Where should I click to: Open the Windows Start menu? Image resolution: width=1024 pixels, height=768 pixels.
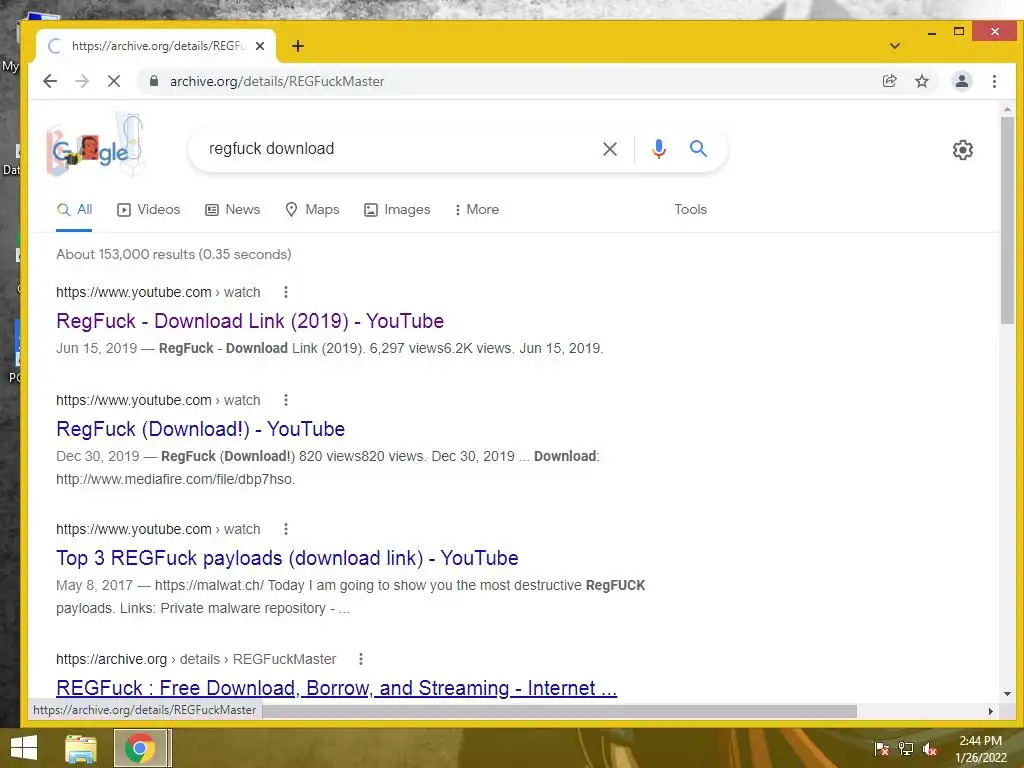pos(24,748)
